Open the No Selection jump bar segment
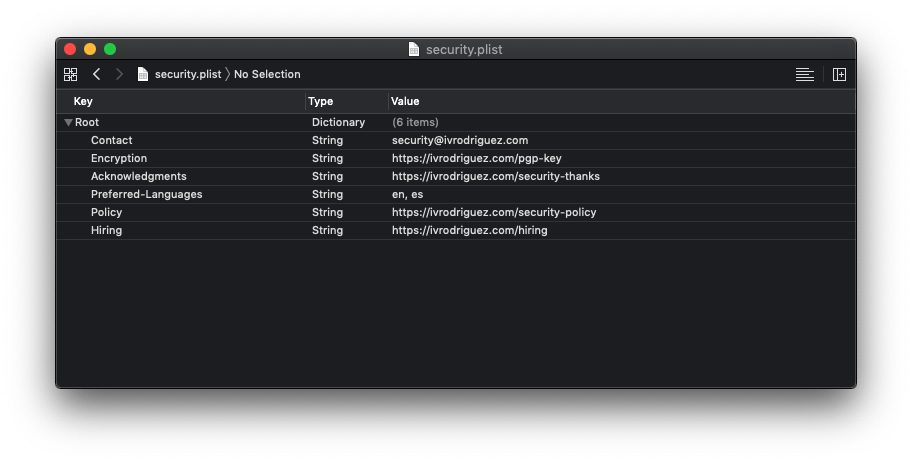This screenshot has height=462, width=912. point(267,74)
